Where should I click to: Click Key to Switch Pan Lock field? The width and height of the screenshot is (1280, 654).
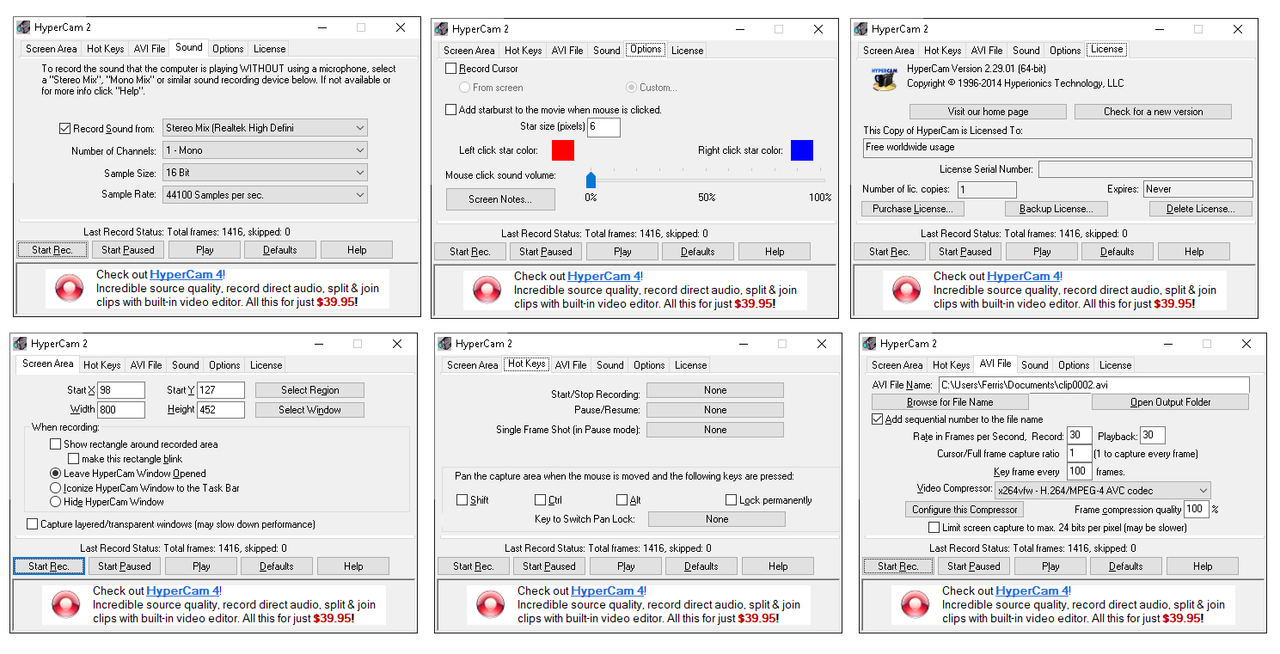click(x=717, y=519)
